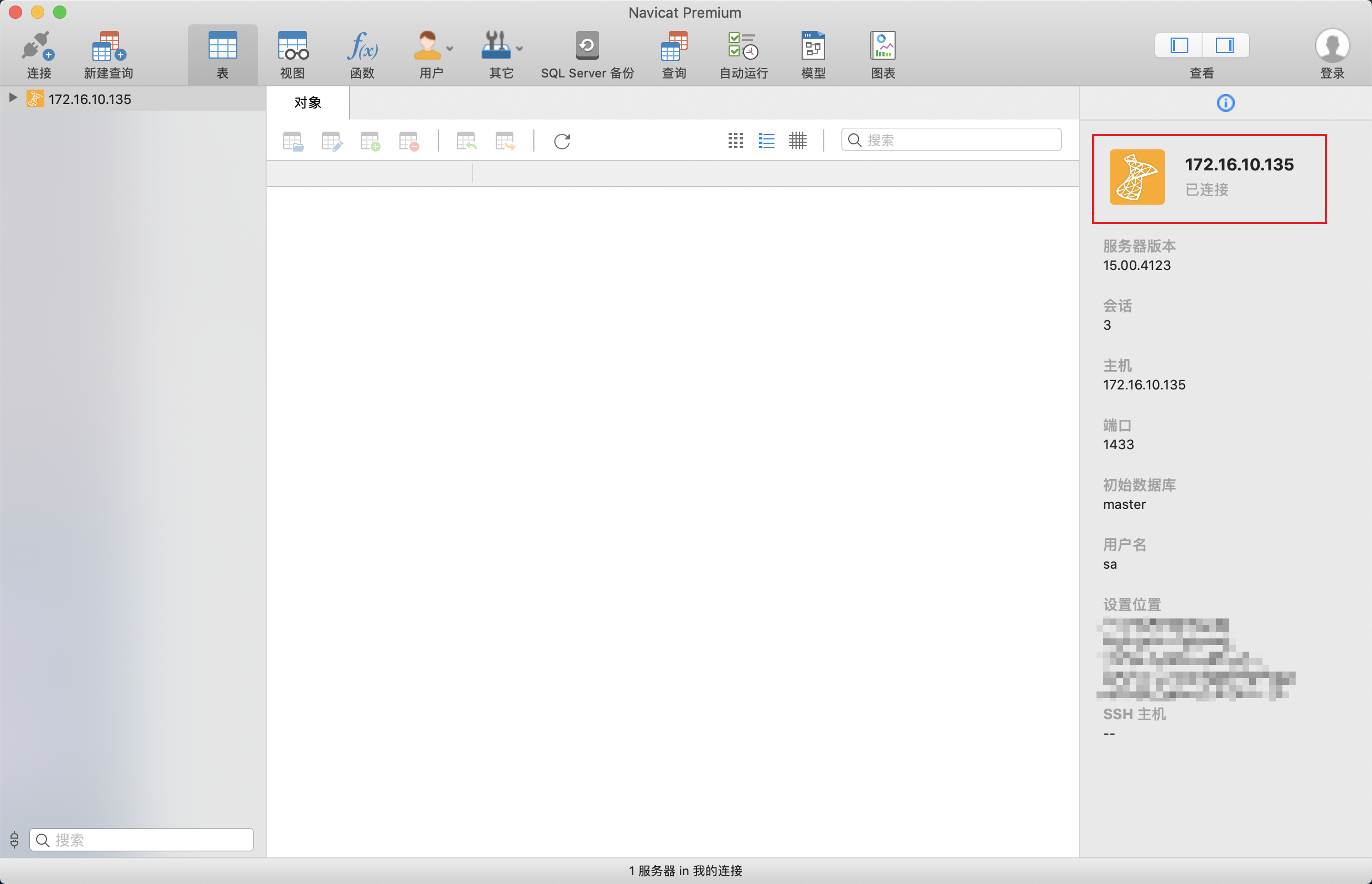Click the status bar server count text
The width and height of the screenshot is (1372, 884).
(685, 871)
